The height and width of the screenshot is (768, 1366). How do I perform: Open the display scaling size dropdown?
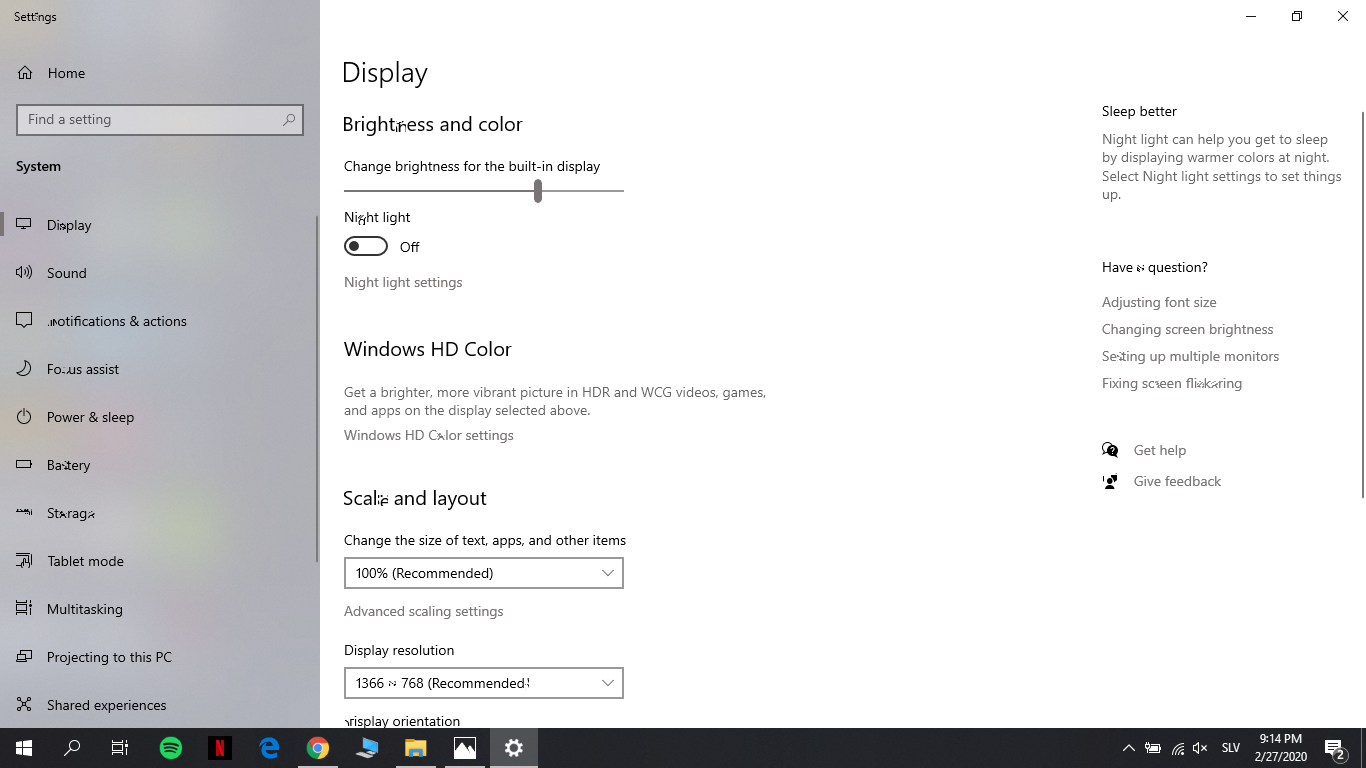click(483, 572)
